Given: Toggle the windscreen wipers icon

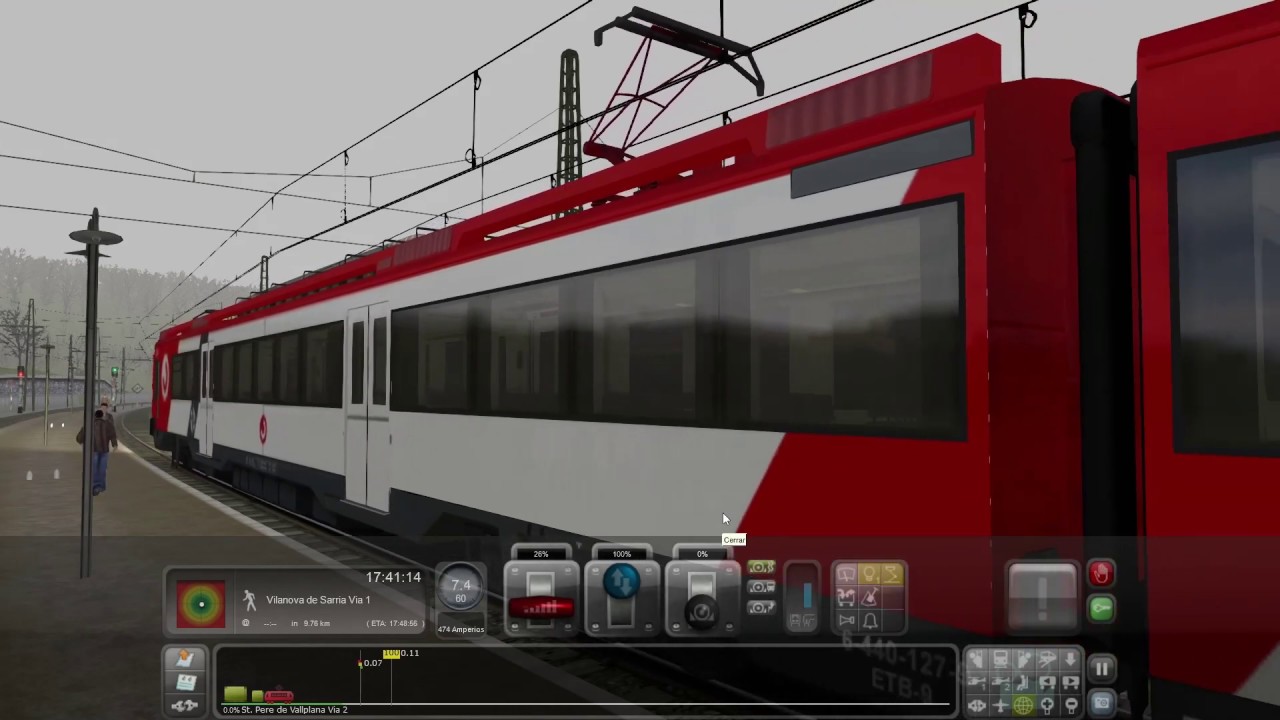Looking at the screenshot, I should [846, 574].
